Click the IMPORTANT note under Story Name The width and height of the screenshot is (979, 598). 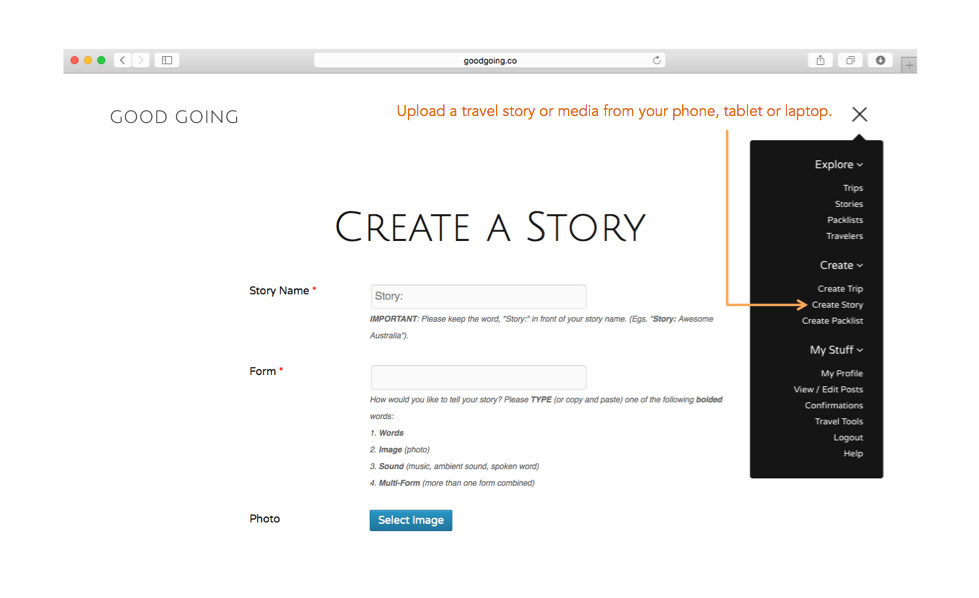pyautogui.click(x=541, y=327)
